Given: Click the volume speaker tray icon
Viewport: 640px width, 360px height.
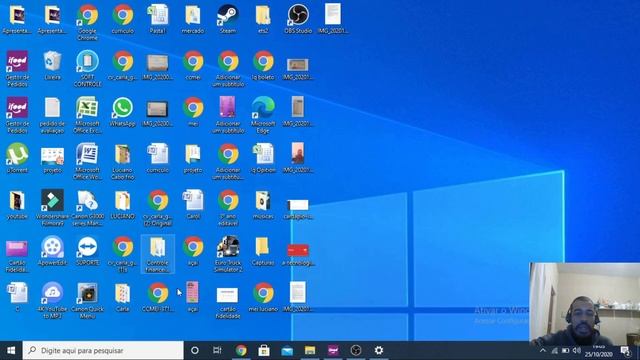Looking at the screenshot, I should tap(577, 351).
